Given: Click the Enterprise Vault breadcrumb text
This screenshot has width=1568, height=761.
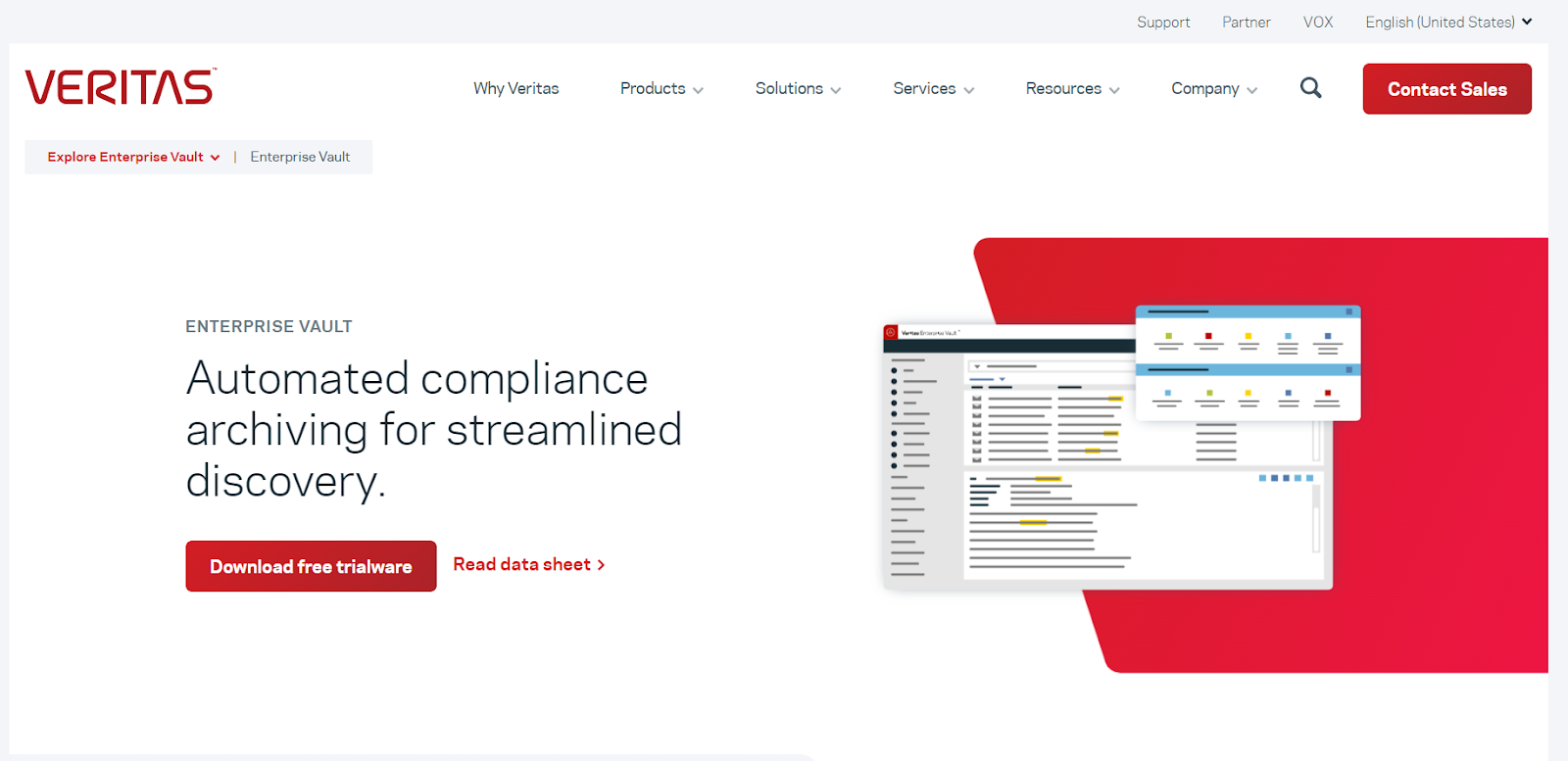Looking at the screenshot, I should (300, 157).
